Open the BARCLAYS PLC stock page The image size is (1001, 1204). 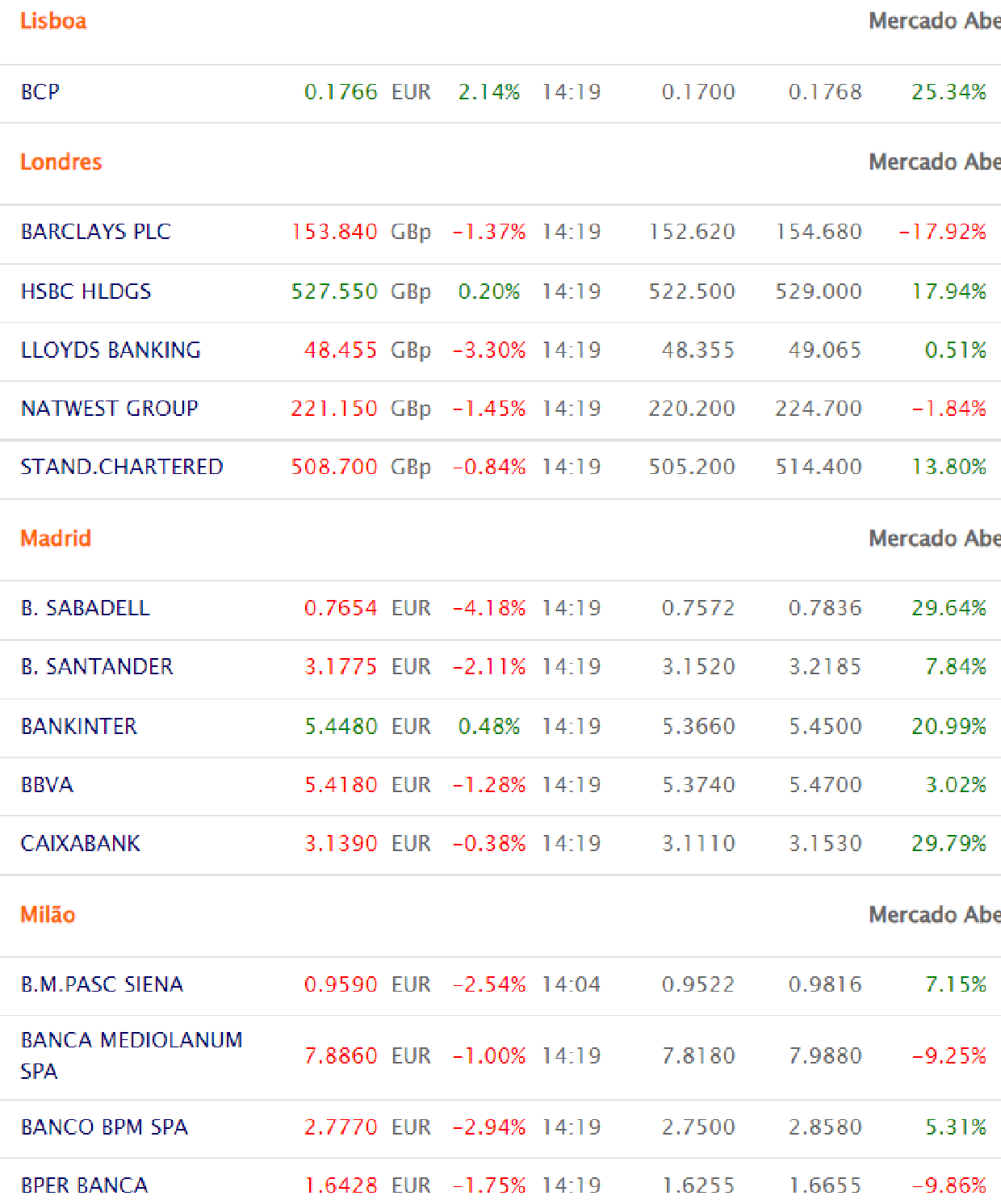tap(96, 232)
